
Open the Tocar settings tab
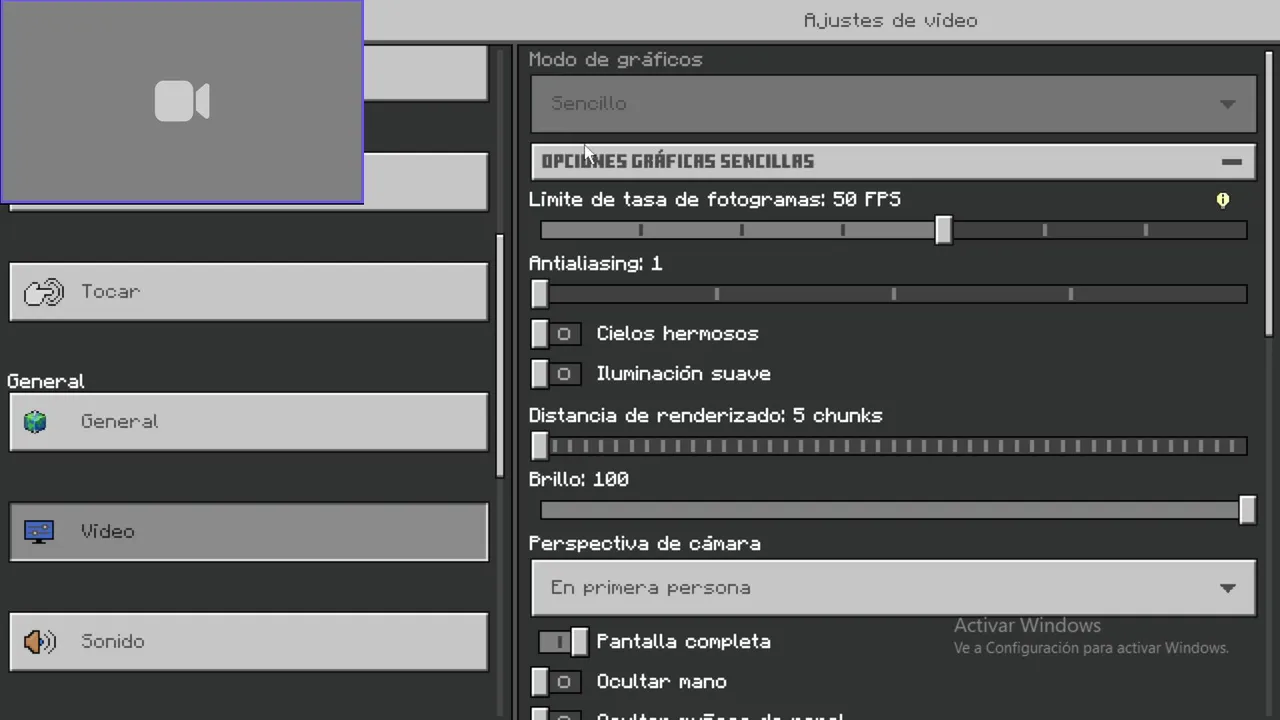pos(249,292)
